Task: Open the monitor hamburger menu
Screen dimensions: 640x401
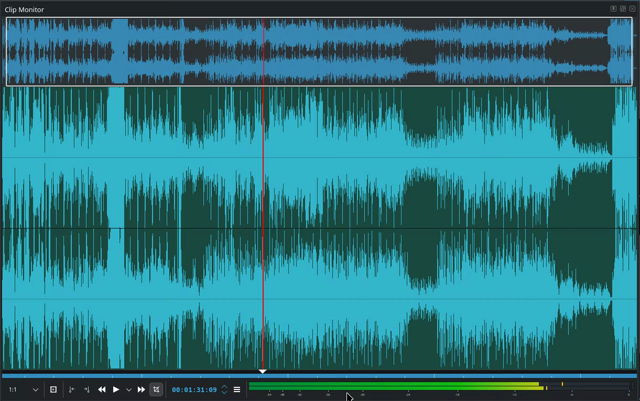Action: [237, 389]
